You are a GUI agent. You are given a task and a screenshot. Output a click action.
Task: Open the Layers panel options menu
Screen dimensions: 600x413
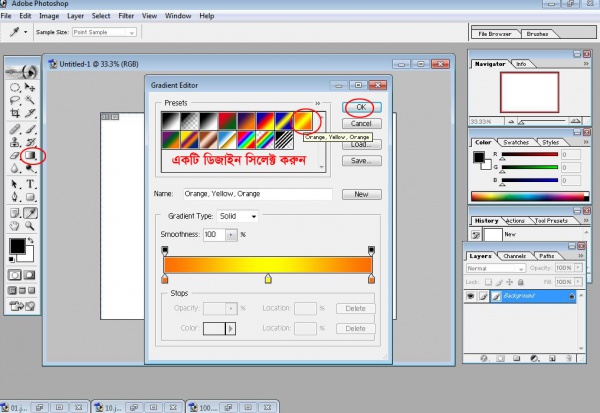coord(581,256)
